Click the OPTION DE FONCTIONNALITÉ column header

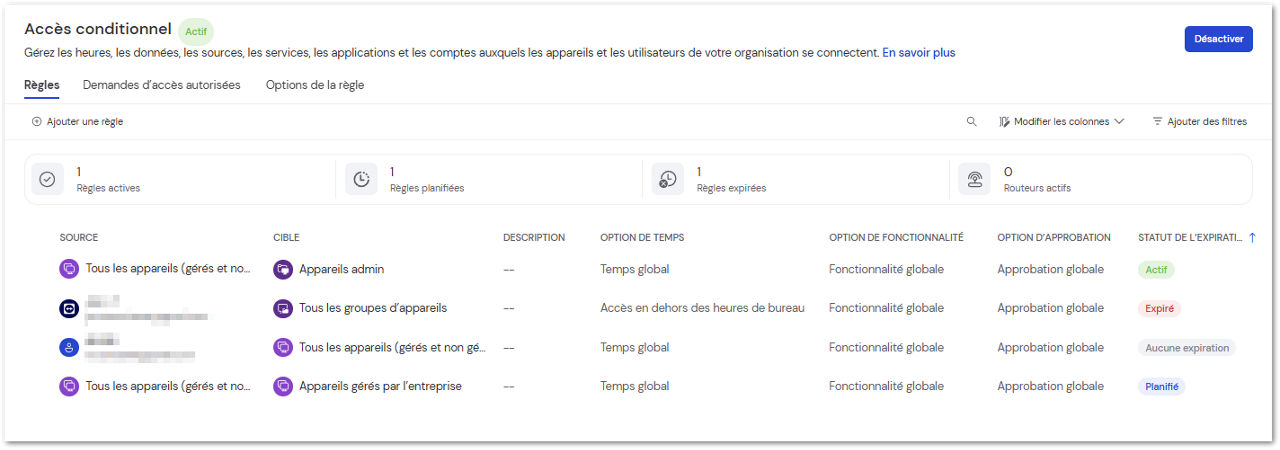coord(896,238)
